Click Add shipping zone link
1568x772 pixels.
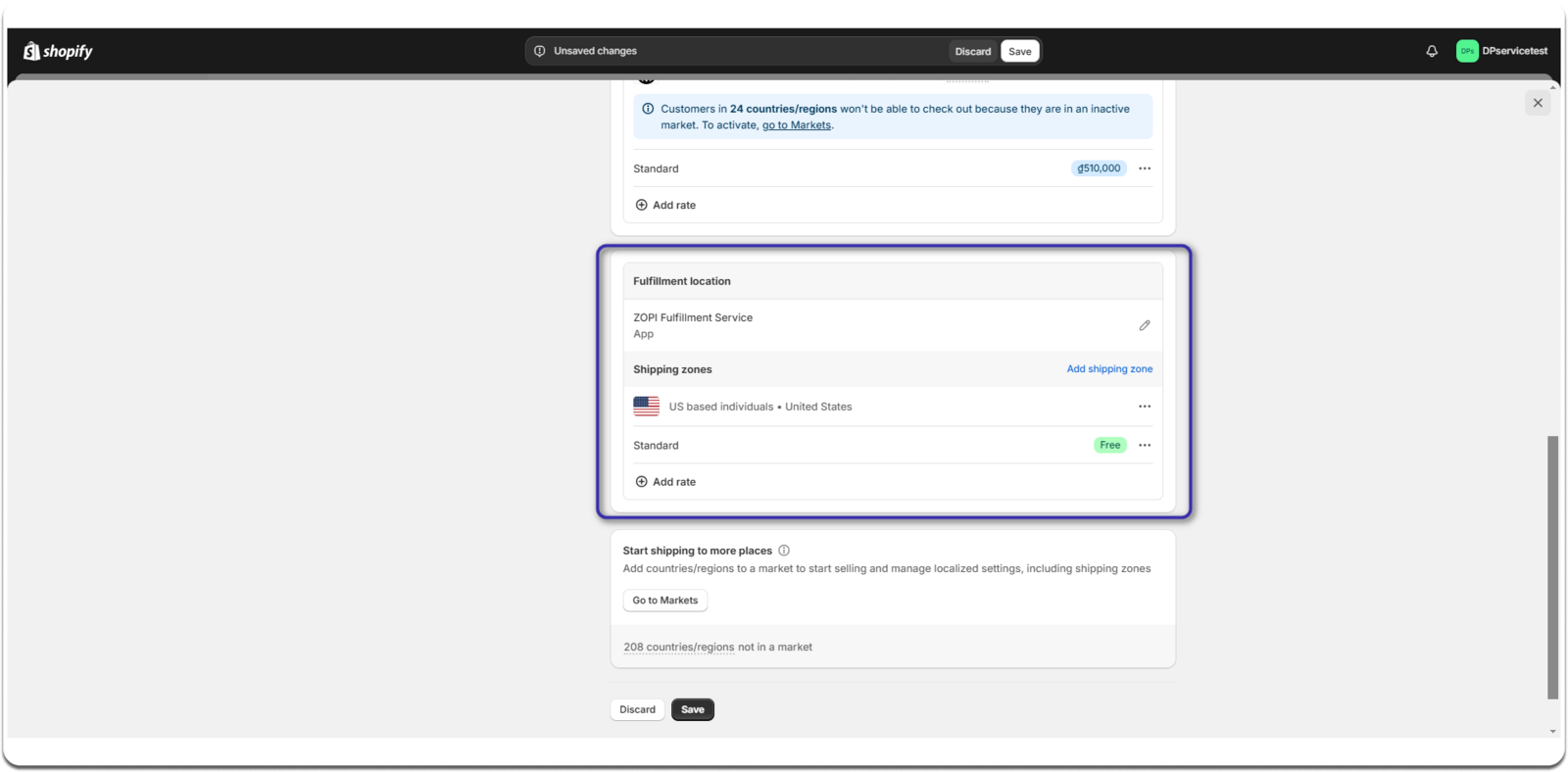[x=1109, y=369]
